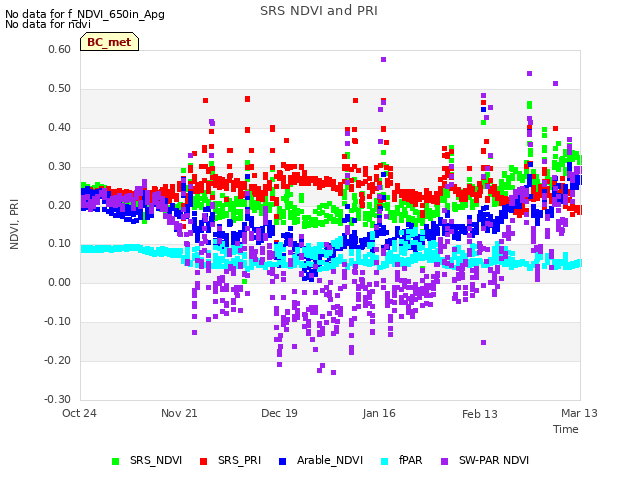Click the 0.00 y-axis tick label
Viewport: 640px width, 480px height.
point(60,282)
